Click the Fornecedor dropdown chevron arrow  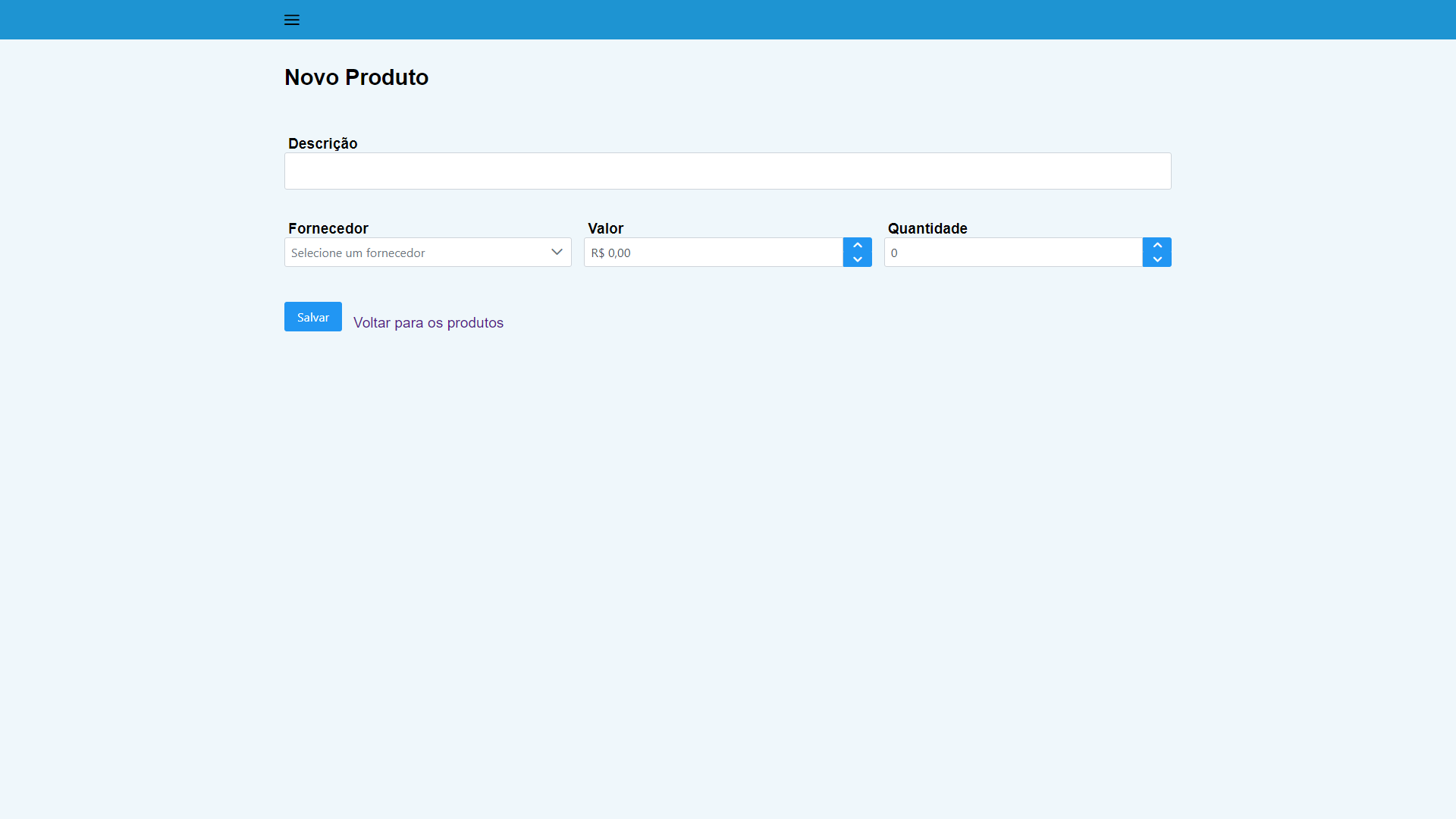(557, 252)
